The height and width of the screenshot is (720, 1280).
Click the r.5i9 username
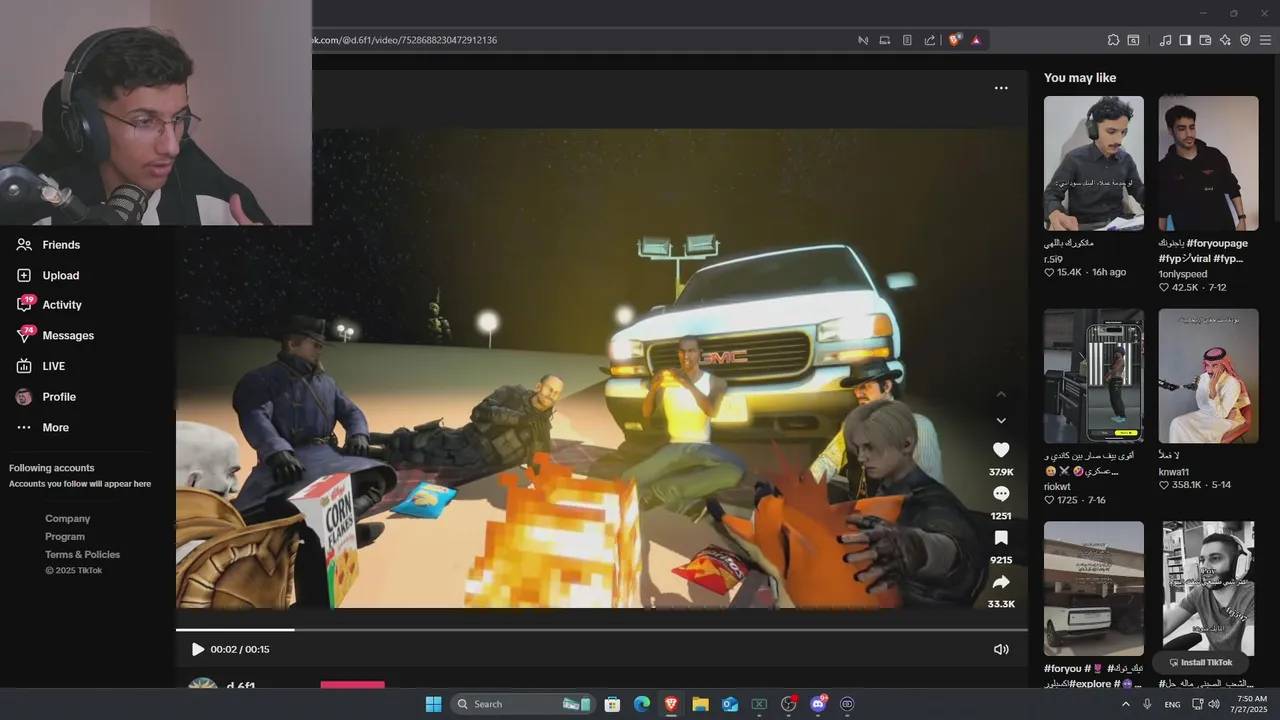[x=1053, y=259]
